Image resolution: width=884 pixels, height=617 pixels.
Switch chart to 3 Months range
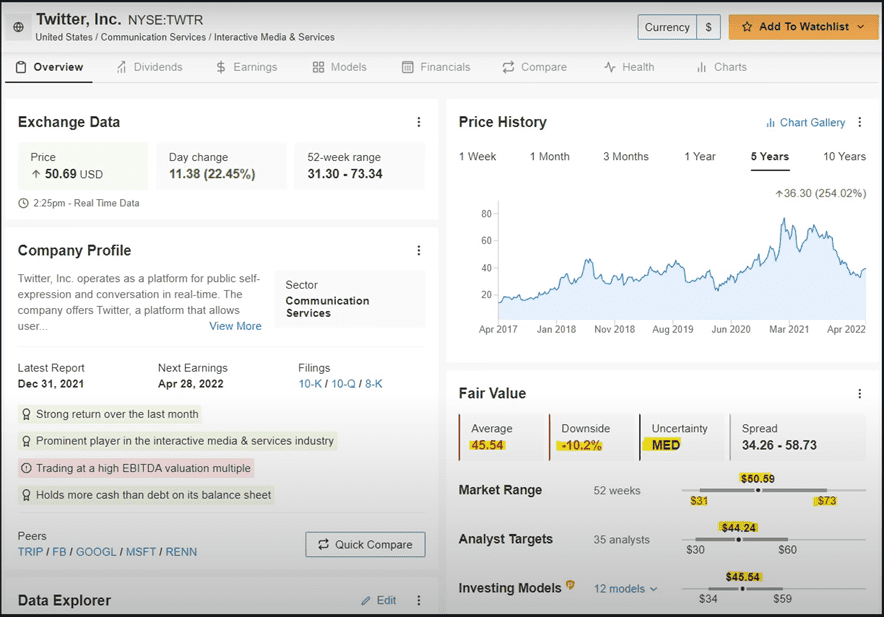tap(625, 157)
